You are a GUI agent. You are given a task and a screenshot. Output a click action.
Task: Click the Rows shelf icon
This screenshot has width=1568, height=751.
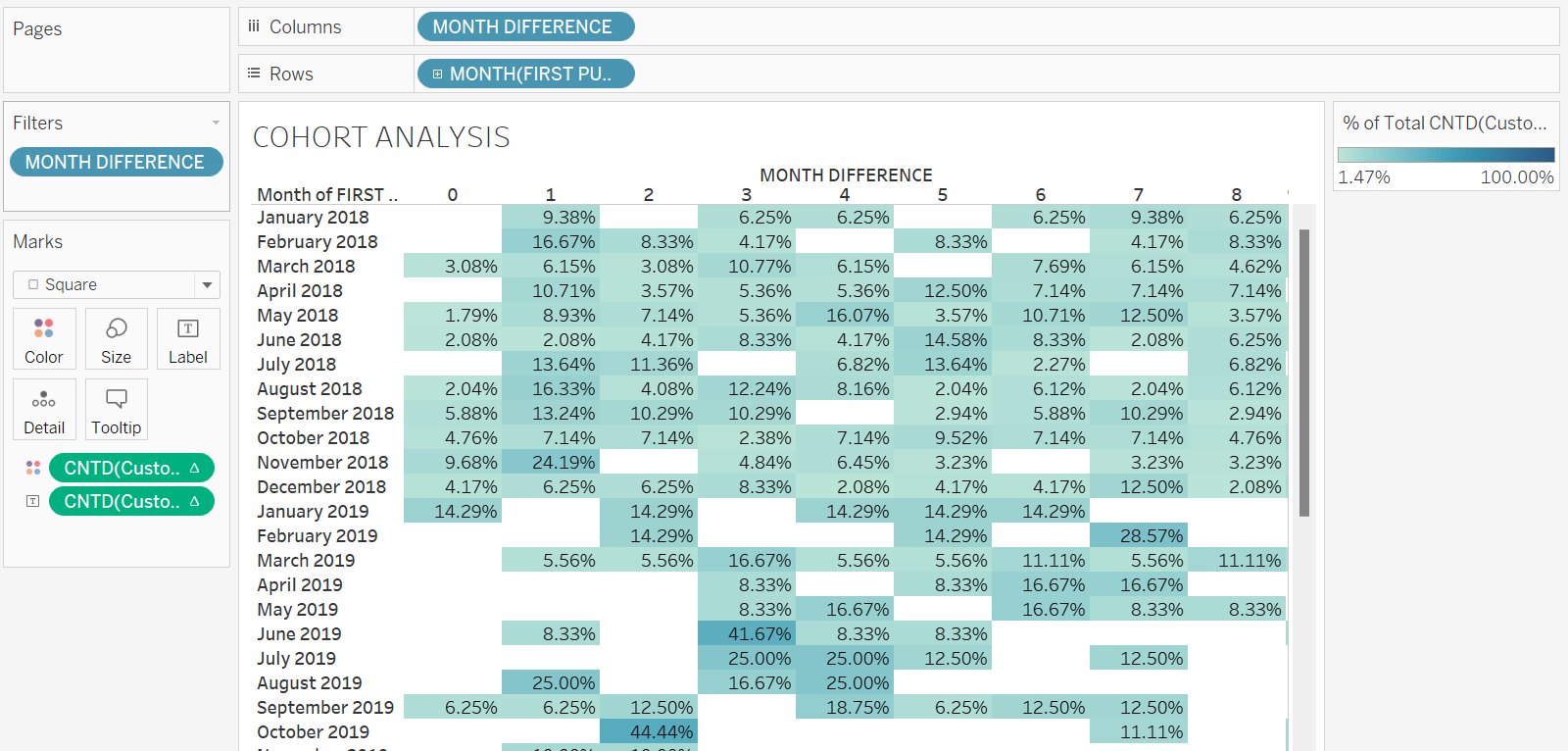(x=254, y=74)
